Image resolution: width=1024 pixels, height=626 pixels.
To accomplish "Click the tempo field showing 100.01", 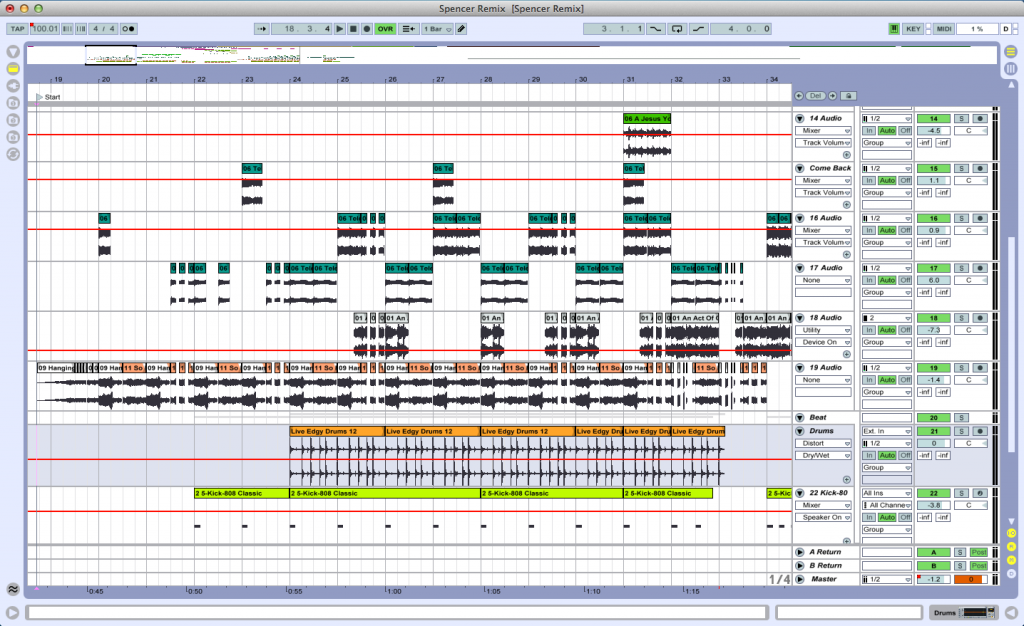I will [44, 29].
